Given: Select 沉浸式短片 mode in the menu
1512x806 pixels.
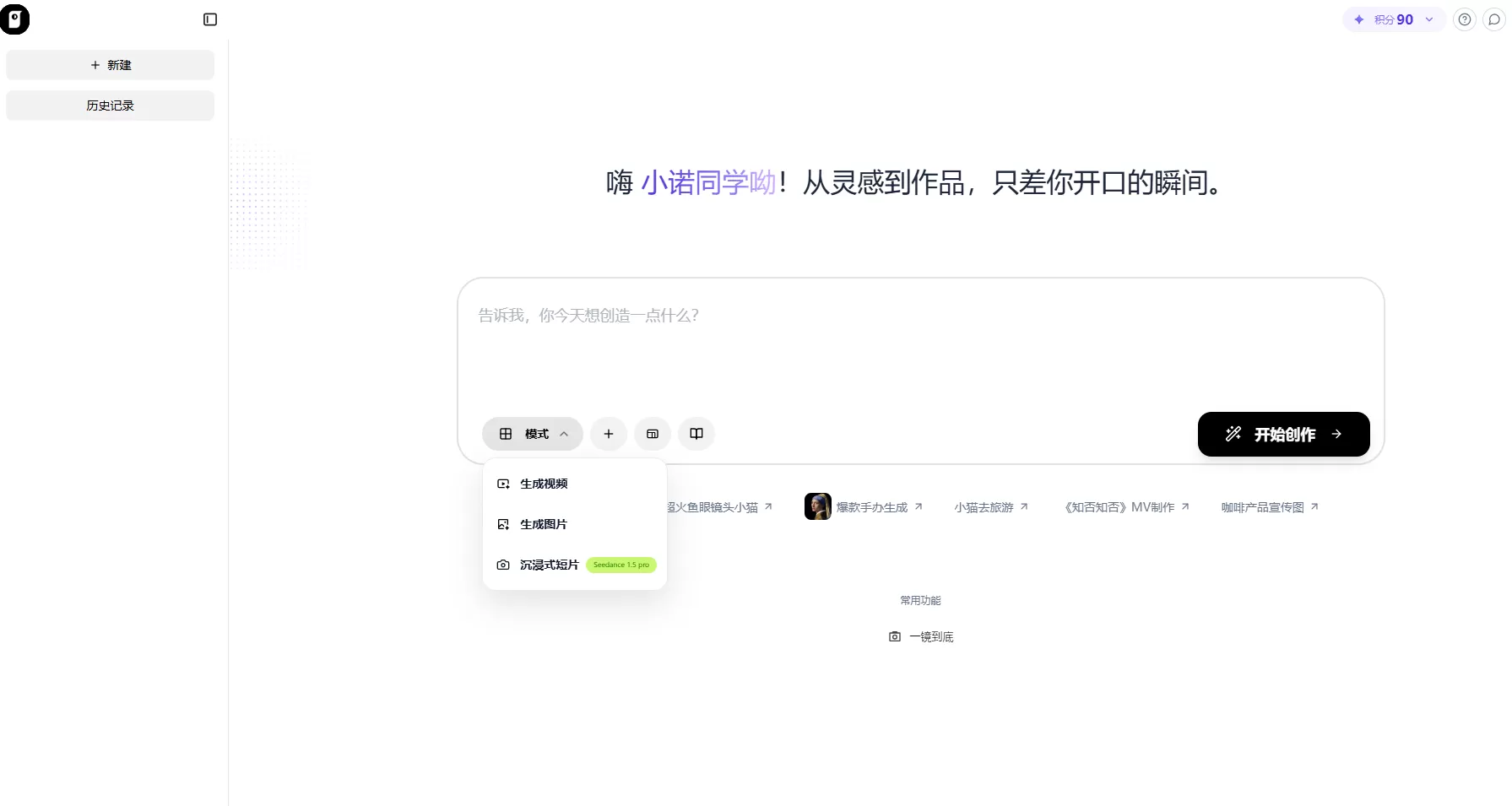Looking at the screenshot, I should (x=547, y=565).
